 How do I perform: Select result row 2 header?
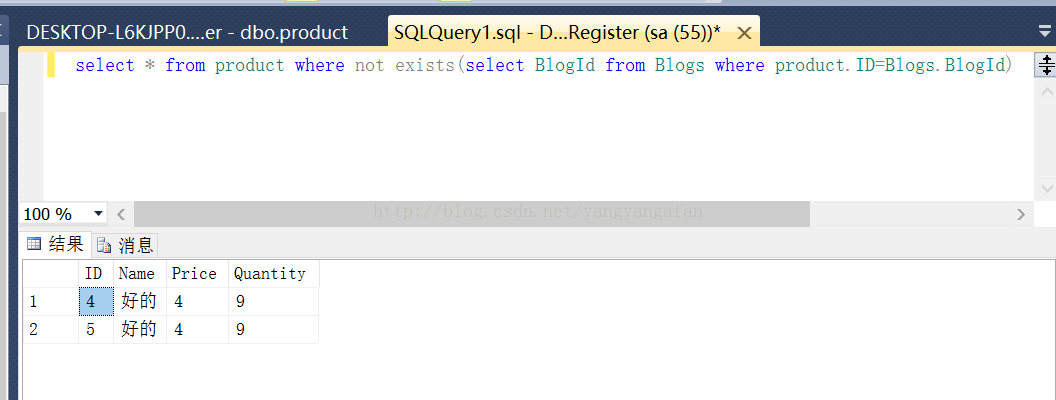[51, 329]
